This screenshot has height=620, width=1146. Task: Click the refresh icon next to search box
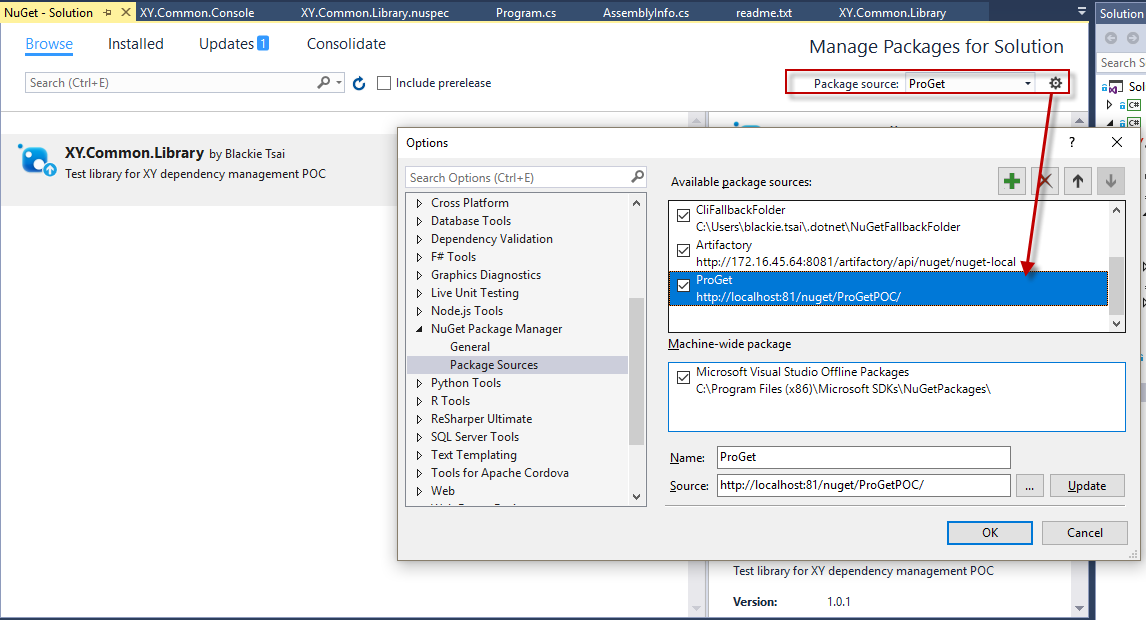click(360, 83)
